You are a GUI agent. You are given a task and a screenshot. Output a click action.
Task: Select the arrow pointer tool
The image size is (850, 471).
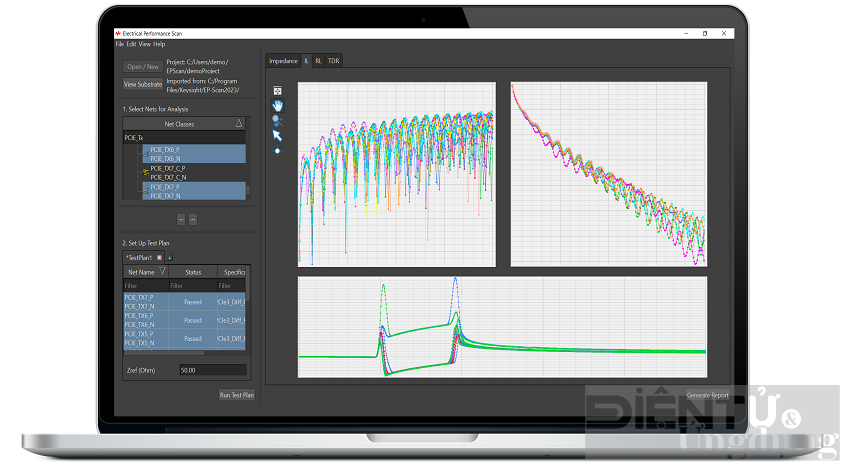(277, 136)
